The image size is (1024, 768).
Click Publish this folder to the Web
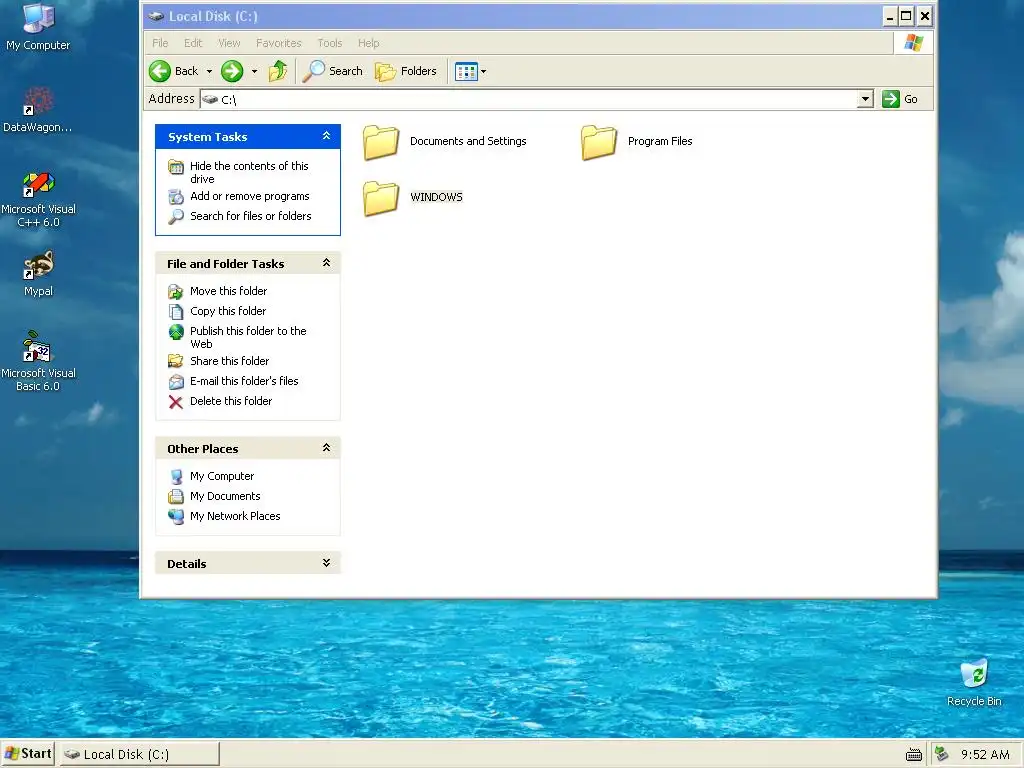coord(248,338)
